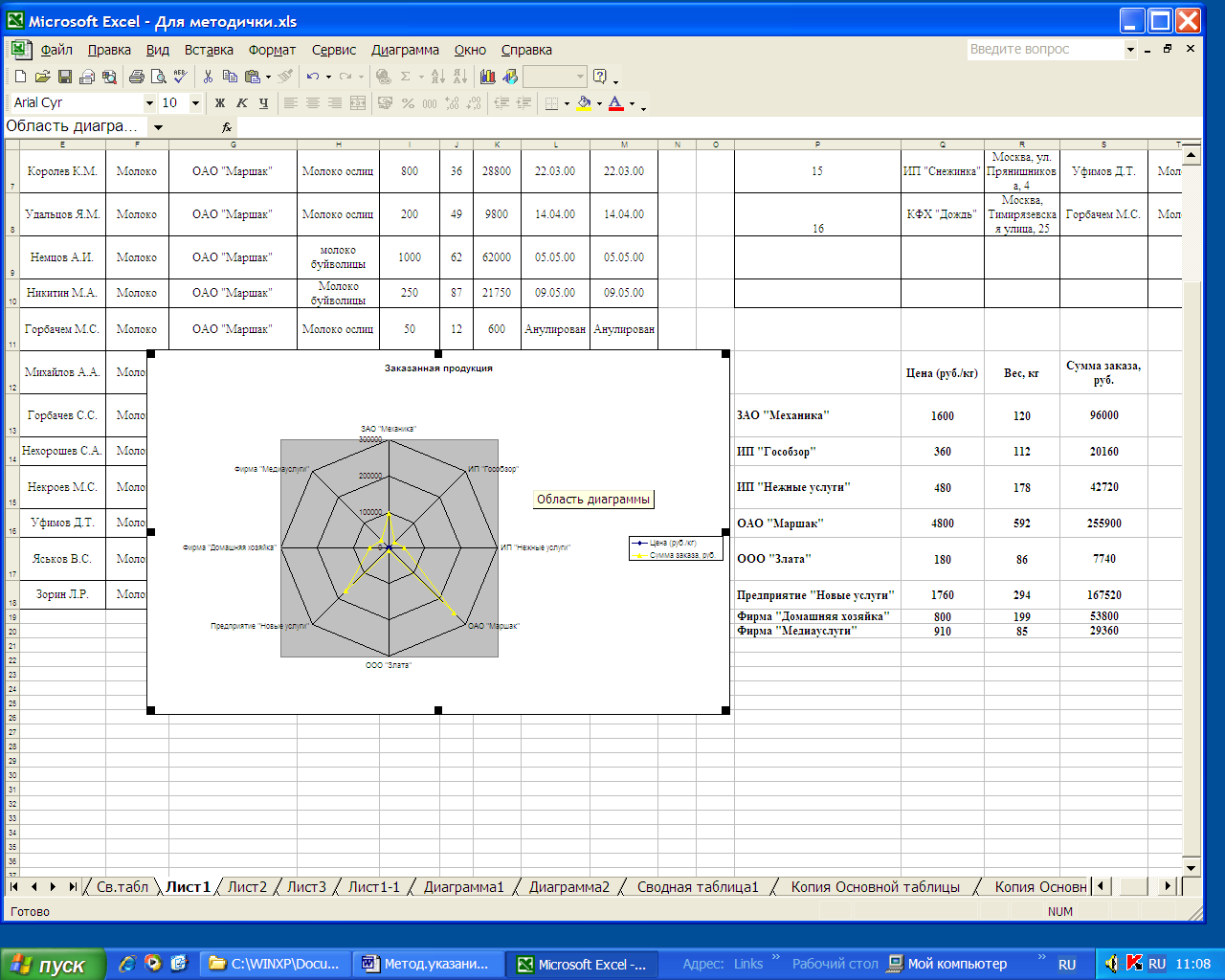This screenshot has width=1225, height=980.
Task: Open the Help question box dropdown arrow
Action: coord(1130,49)
